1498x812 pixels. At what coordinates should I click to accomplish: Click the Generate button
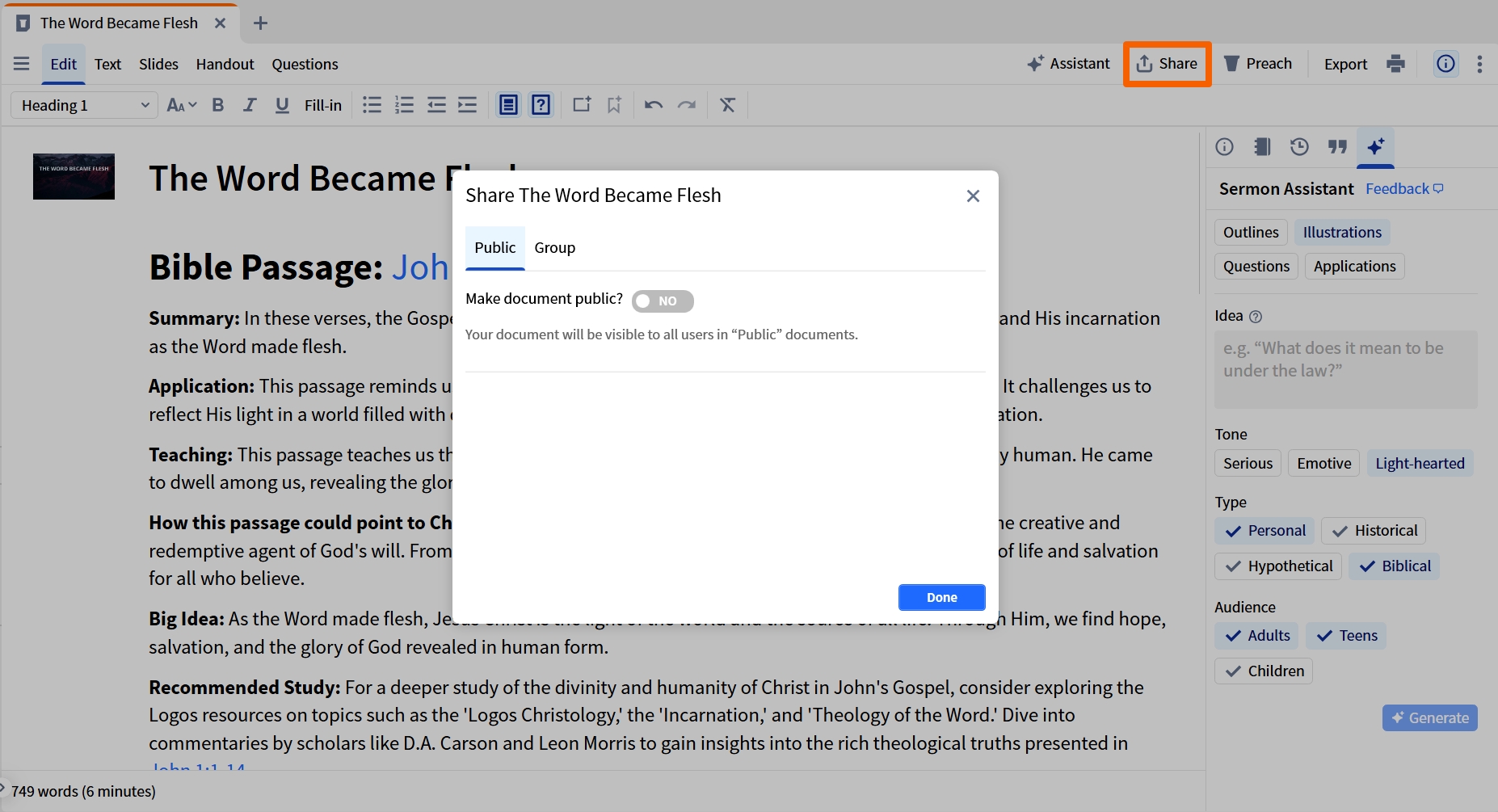(1429, 717)
